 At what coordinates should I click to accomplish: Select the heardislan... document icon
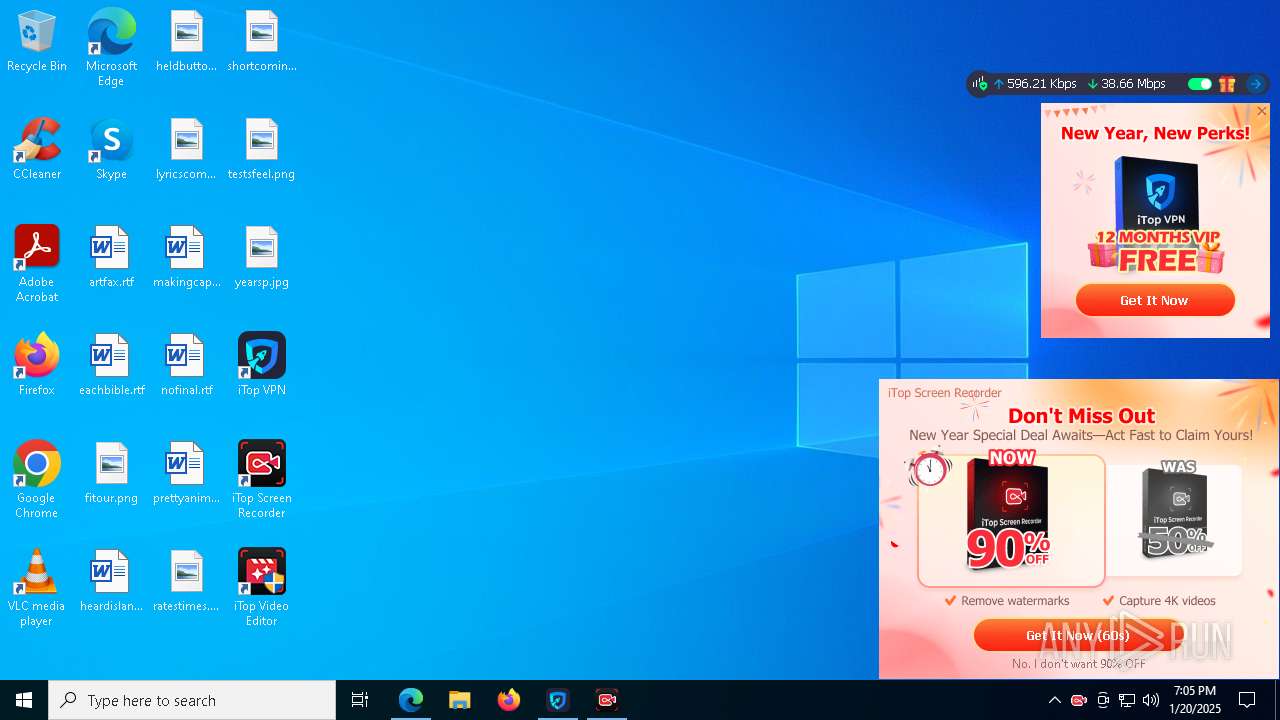pyautogui.click(x=111, y=582)
